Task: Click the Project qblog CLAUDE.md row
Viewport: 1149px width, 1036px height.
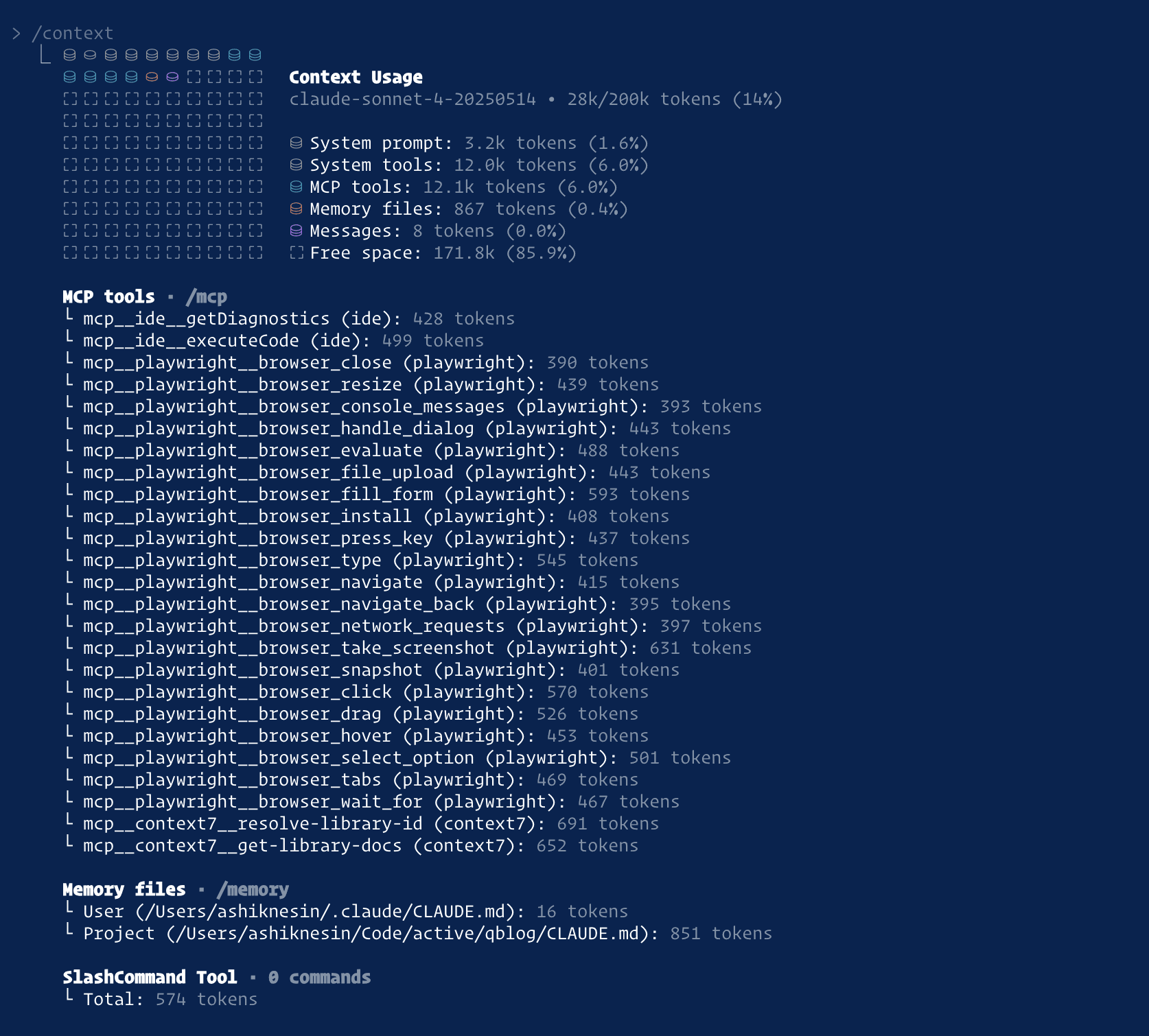Action: (x=419, y=934)
